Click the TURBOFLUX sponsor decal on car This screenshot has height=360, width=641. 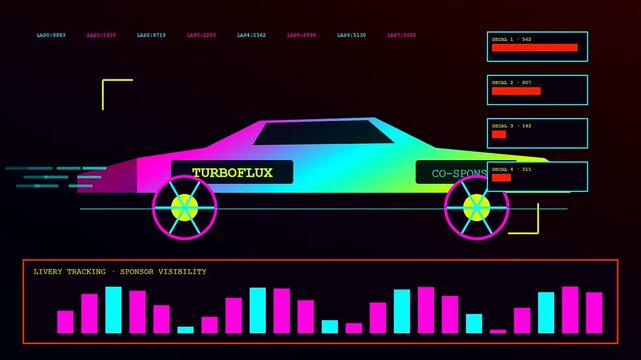232,172
